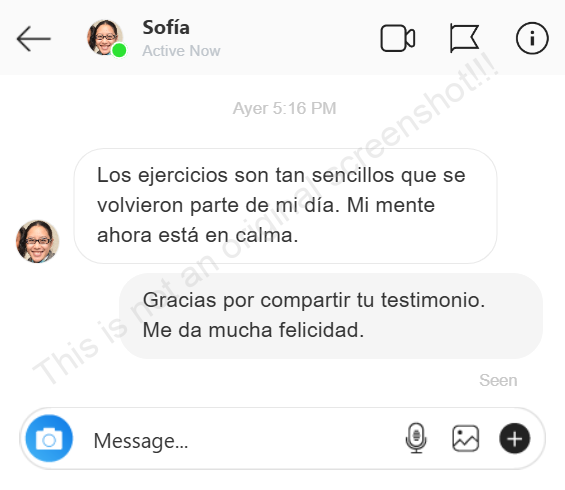Image resolution: width=565 pixels, height=490 pixels.
Task: Click the flag icon in header
Action: click(x=464, y=38)
